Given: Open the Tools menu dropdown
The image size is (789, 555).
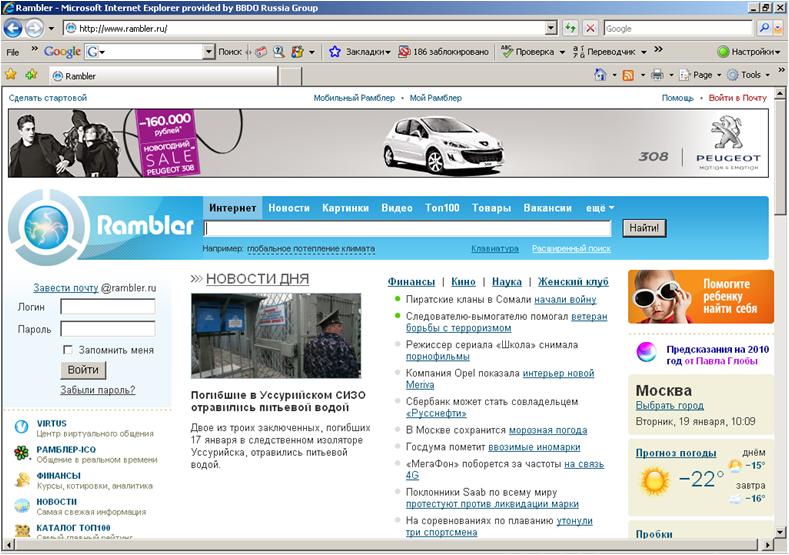Looking at the screenshot, I should 768,75.
